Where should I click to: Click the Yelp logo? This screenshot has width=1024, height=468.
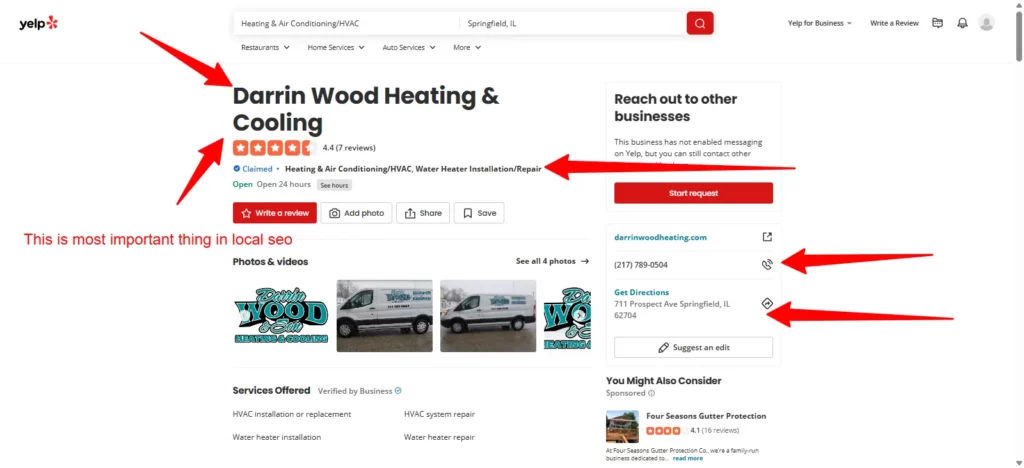coord(38,23)
